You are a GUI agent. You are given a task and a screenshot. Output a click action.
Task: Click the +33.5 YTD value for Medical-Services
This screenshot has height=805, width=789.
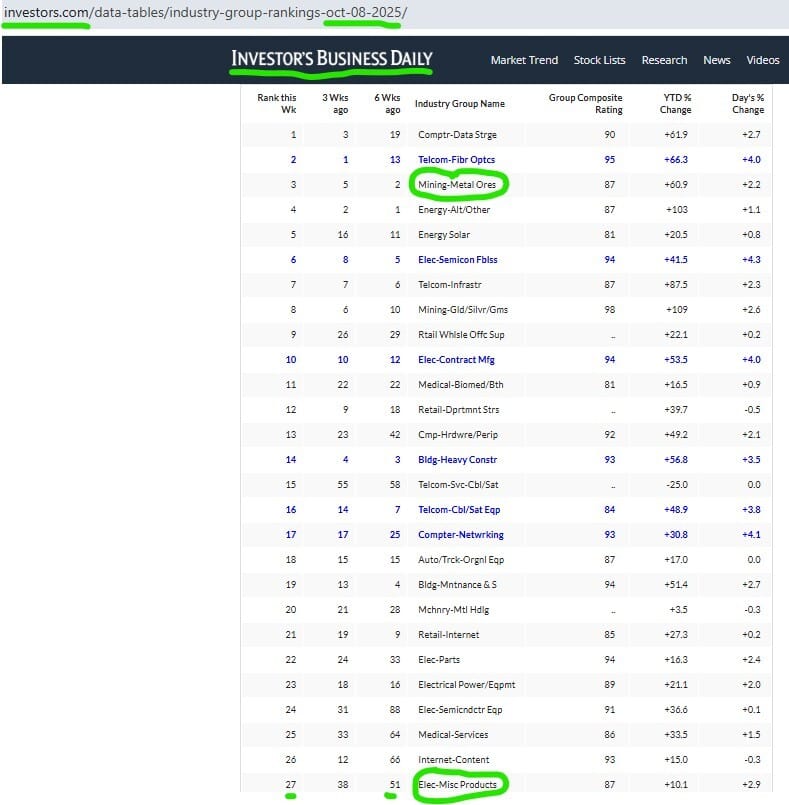pyautogui.click(x=676, y=735)
